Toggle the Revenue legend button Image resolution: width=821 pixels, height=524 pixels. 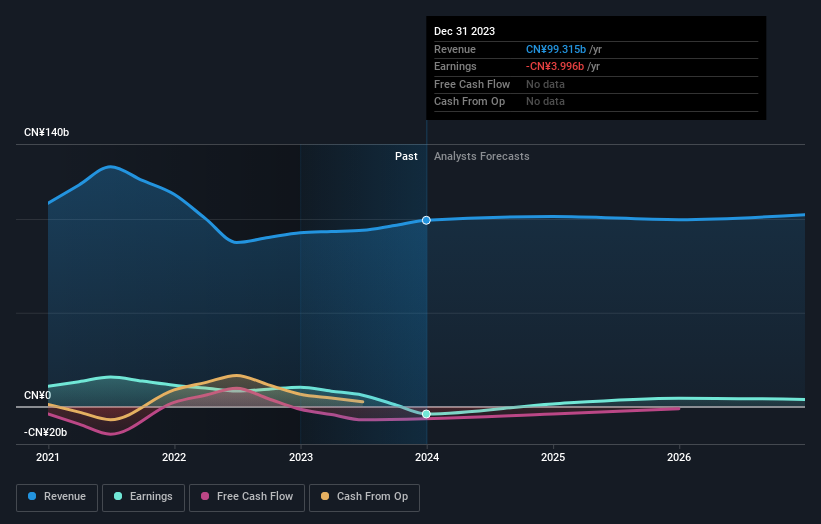57,497
